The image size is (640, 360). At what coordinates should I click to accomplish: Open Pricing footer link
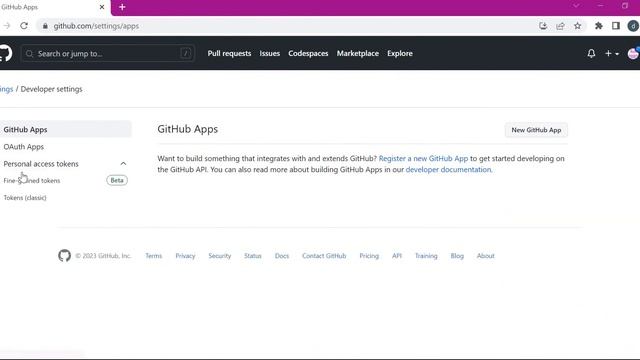369,256
